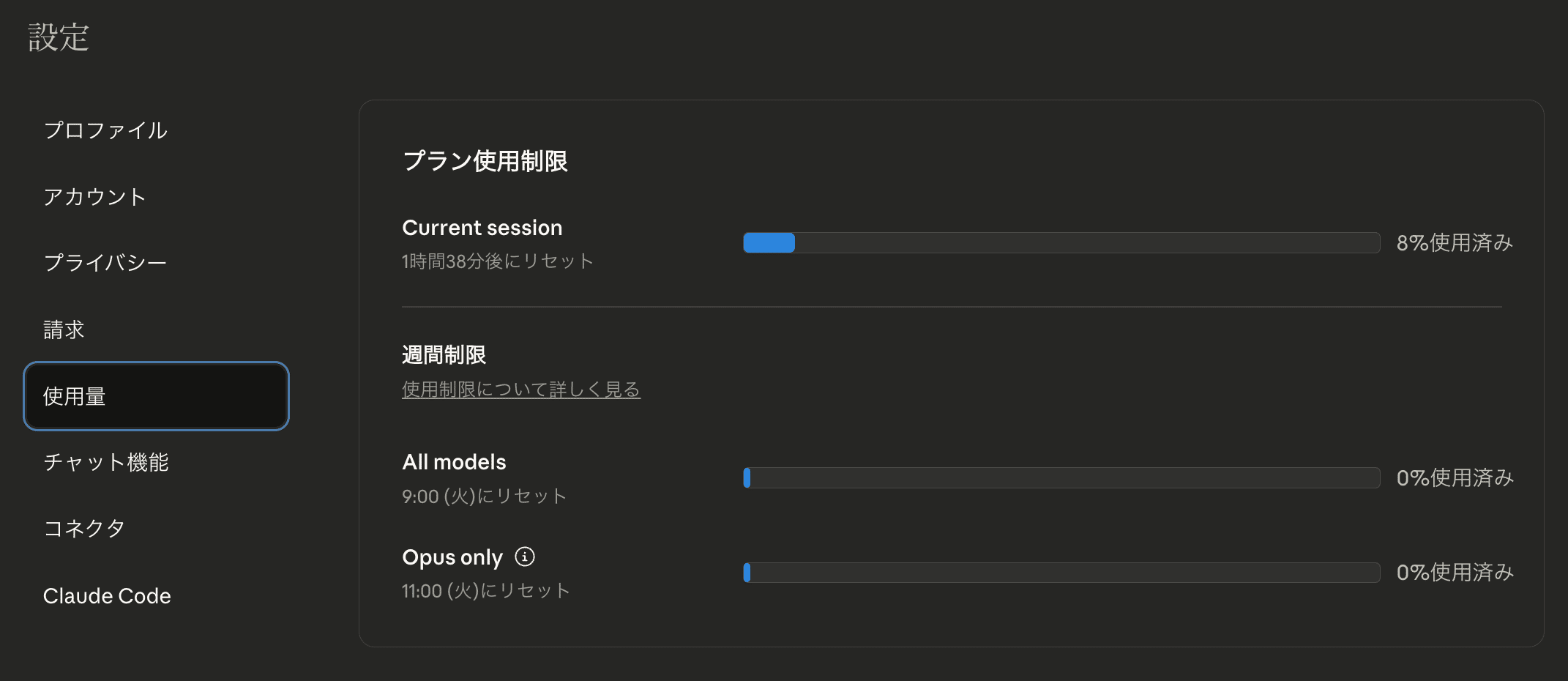Open the コネクタ settings page
Screen dimensions: 1568x681
84,529
